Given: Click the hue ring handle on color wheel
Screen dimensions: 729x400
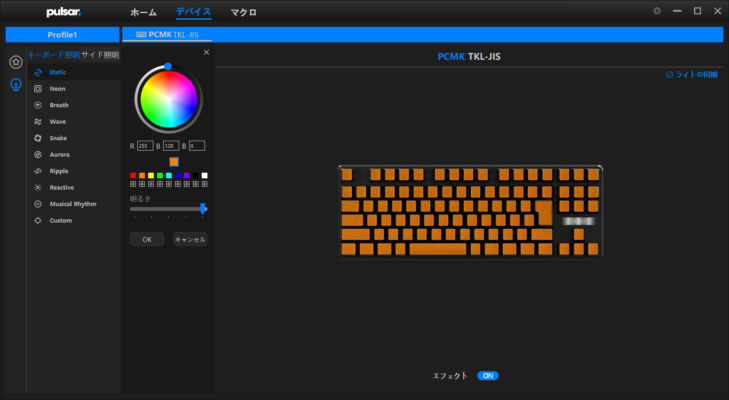Looking at the screenshot, I should tap(168, 67).
